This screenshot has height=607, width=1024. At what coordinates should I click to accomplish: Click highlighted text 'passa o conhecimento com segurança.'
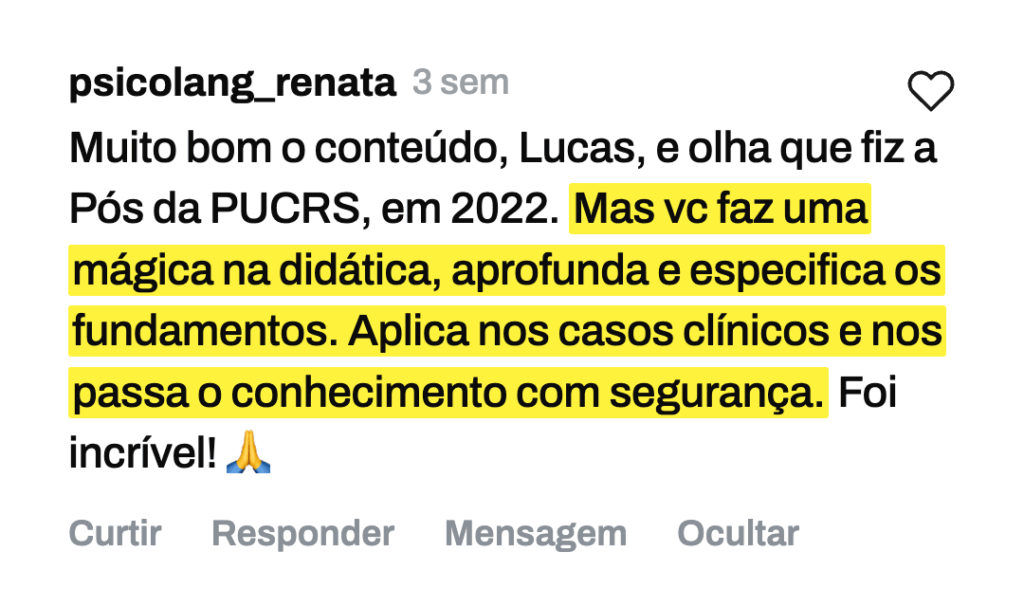[448, 392]
